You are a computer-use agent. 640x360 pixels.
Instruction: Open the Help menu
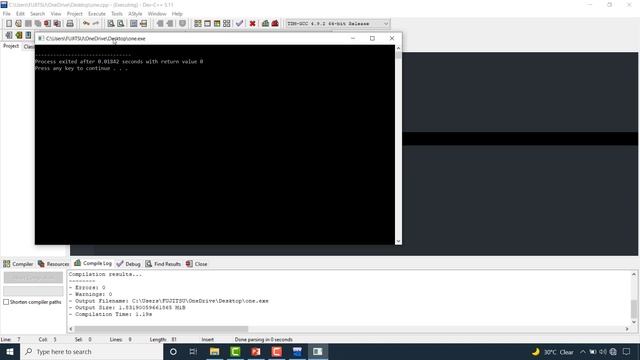click(x=177, y=14)
